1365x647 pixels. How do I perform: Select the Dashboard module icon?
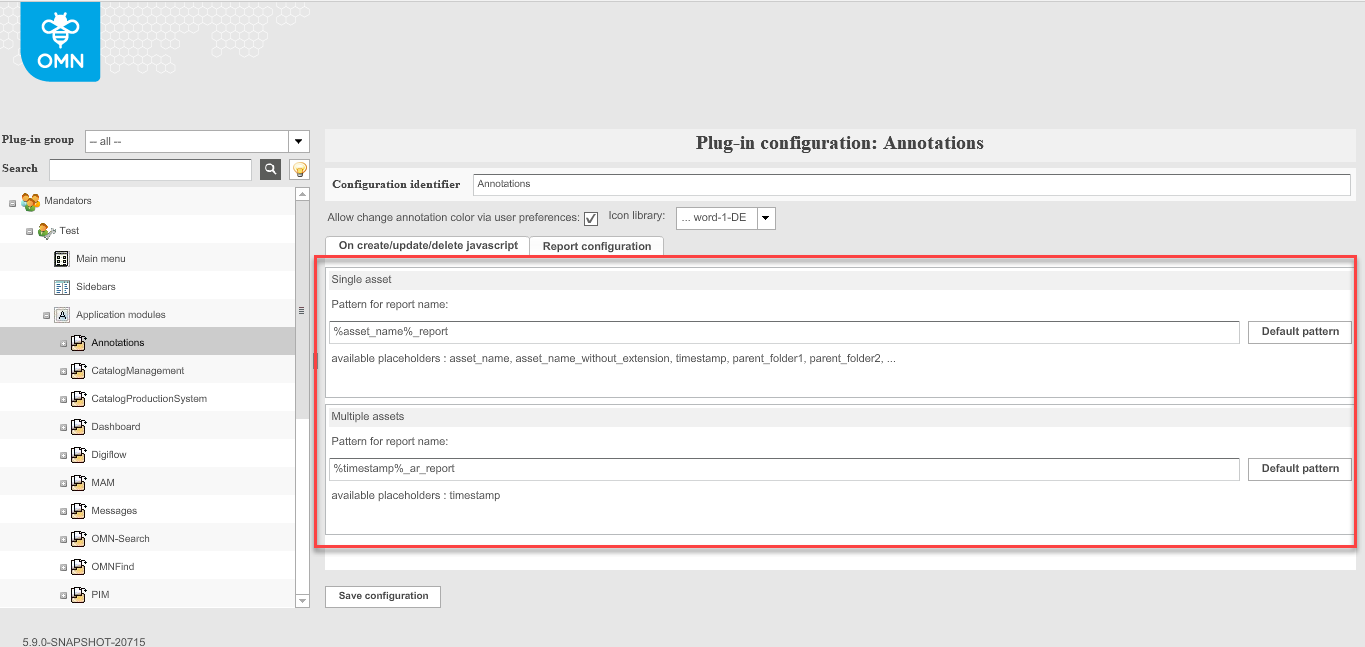[x=79, y=426]
